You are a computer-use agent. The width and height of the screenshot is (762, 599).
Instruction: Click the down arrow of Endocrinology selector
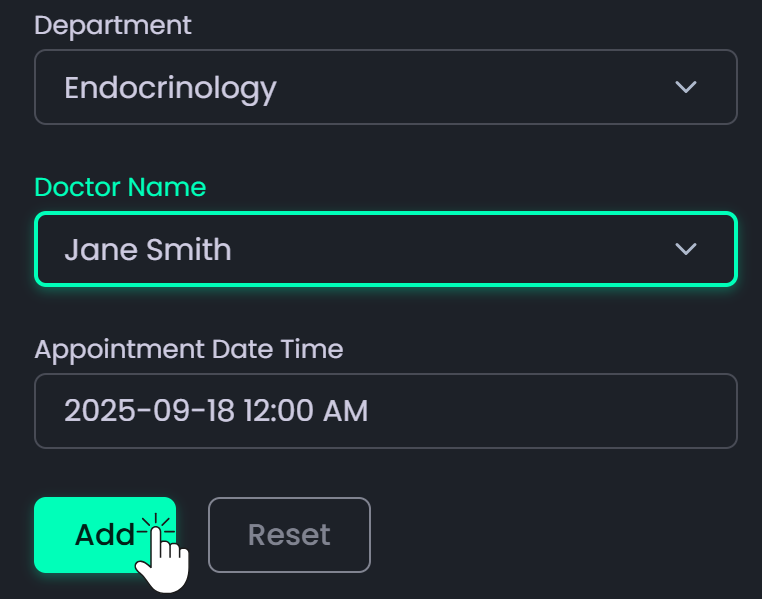pyautogui.click(x=685, y=87)
